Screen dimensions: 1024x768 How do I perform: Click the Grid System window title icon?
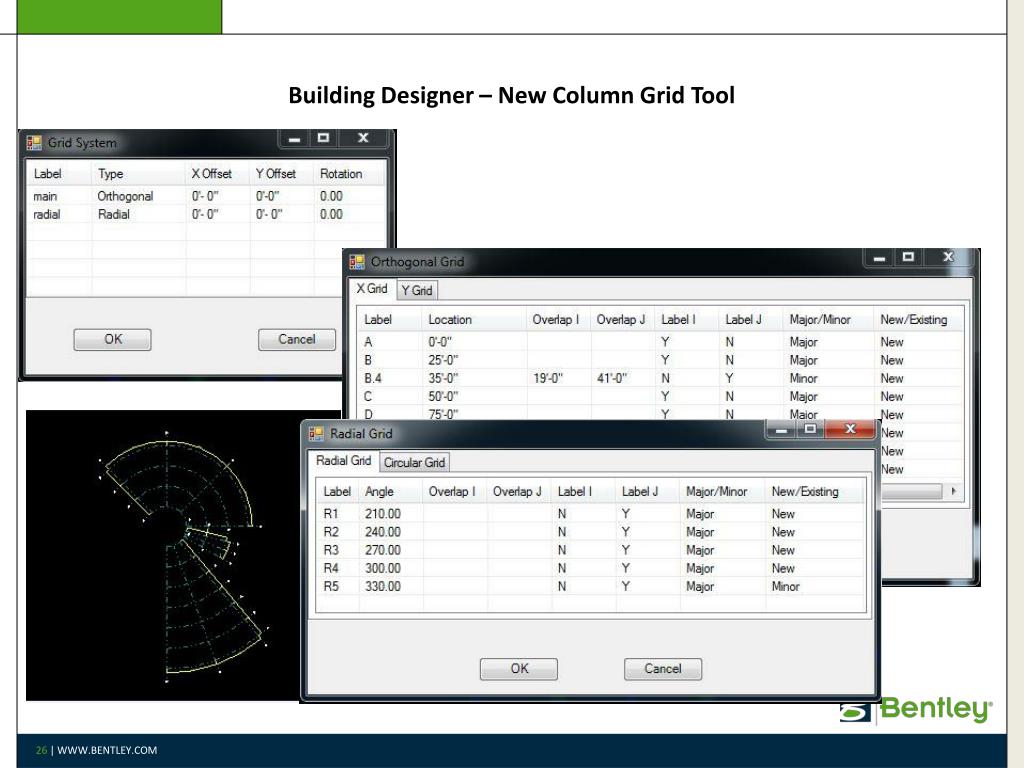34,142
